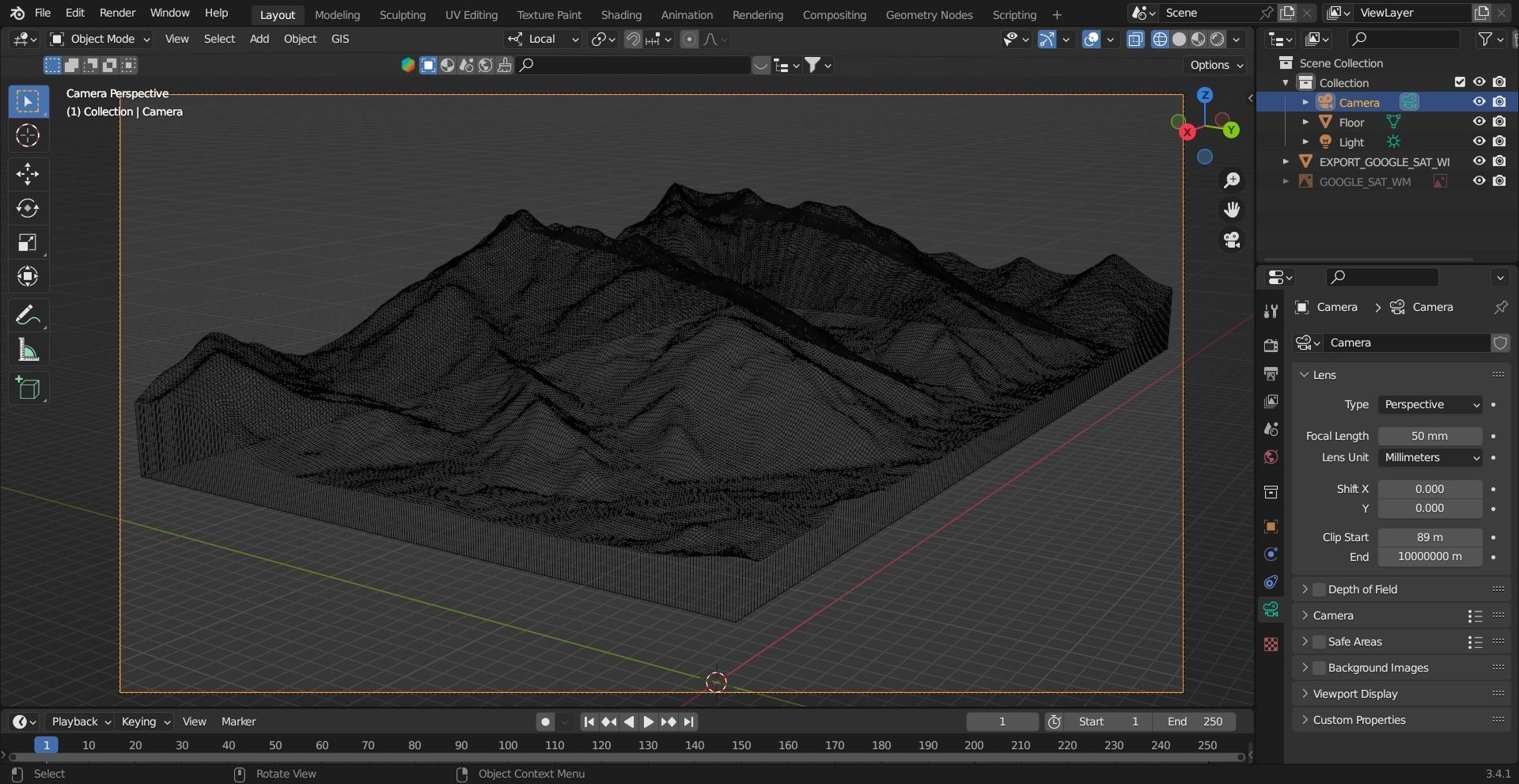Open the Object properties tab
The height and width of the screenshot is (784, 1519).
1271,526
